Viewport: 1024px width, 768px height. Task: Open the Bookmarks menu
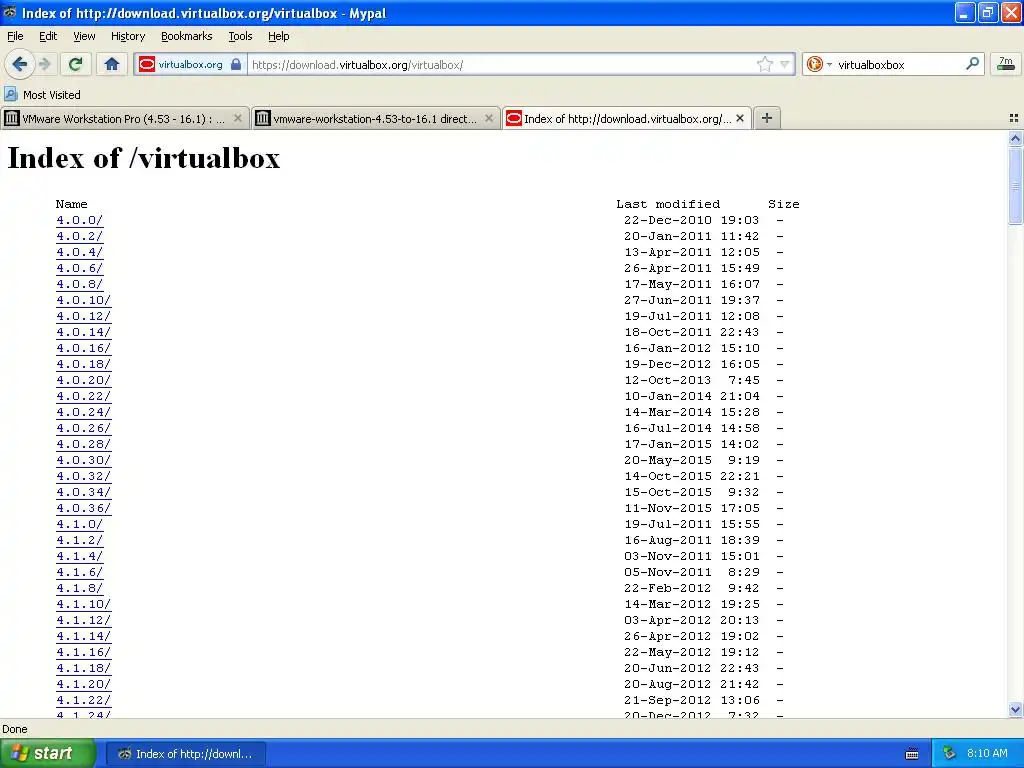point(186,36)
